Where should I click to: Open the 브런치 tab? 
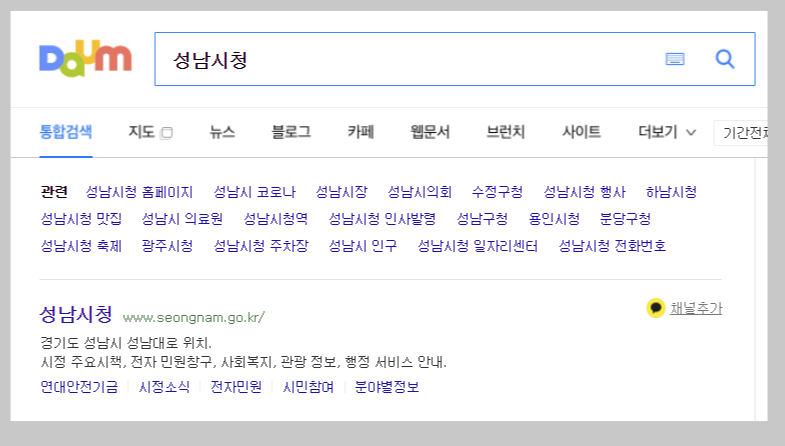click(506, 132)
